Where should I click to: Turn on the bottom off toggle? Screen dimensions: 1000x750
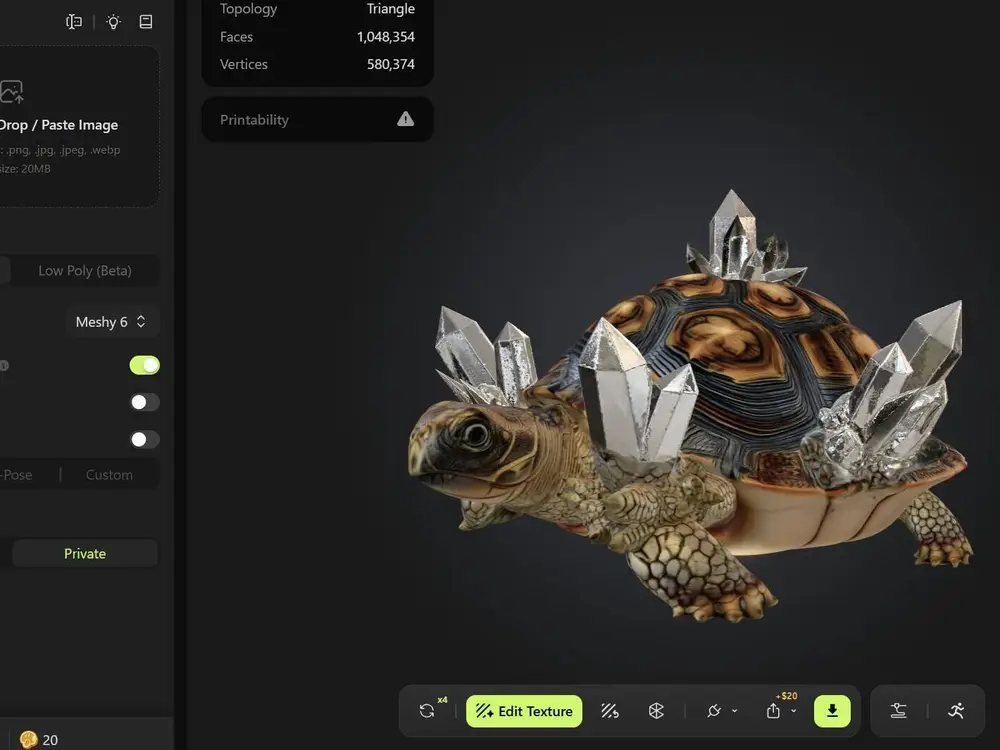145,439
